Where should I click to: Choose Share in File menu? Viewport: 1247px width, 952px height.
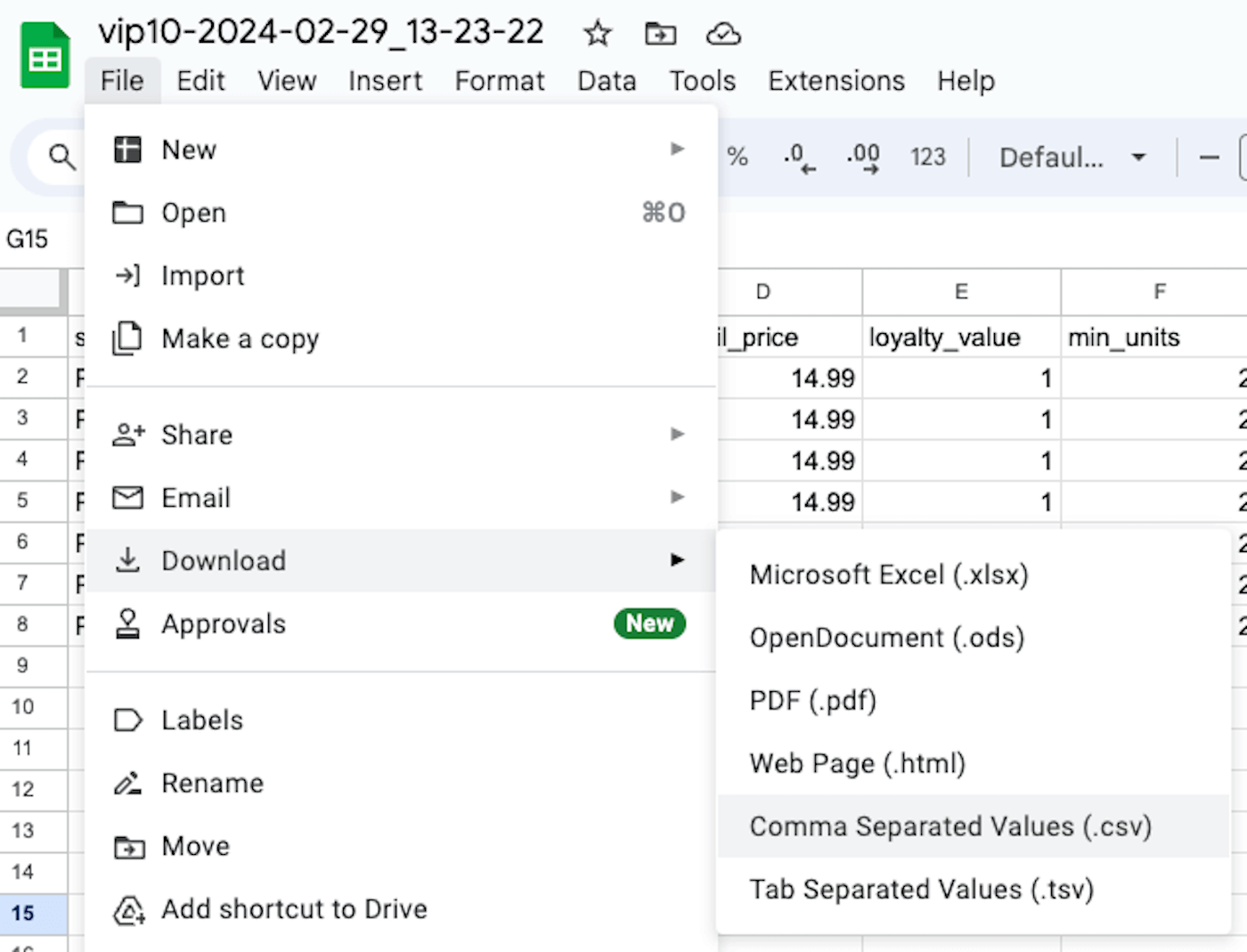click(401, 435)
